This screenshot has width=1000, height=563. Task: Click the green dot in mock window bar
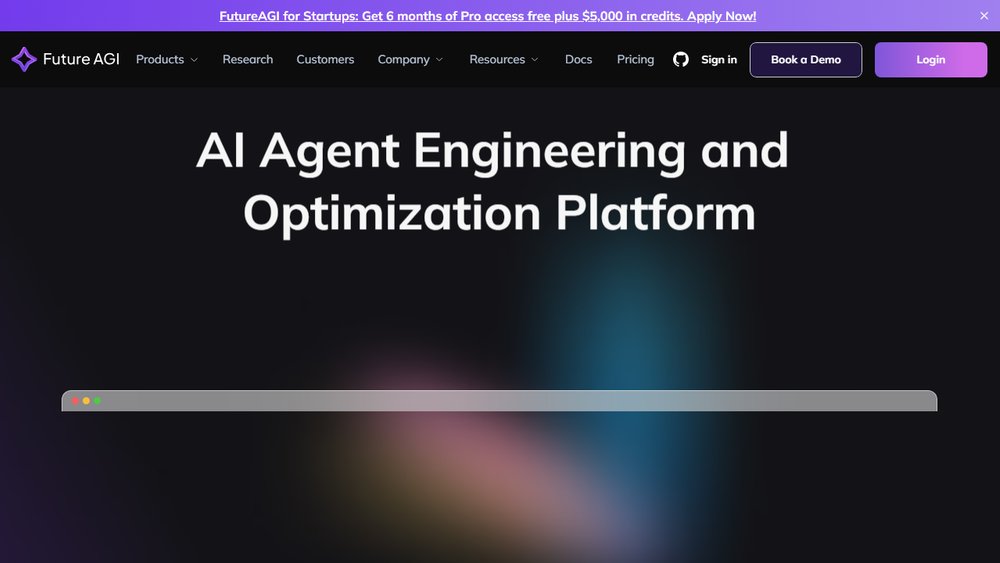pos(97,401)
